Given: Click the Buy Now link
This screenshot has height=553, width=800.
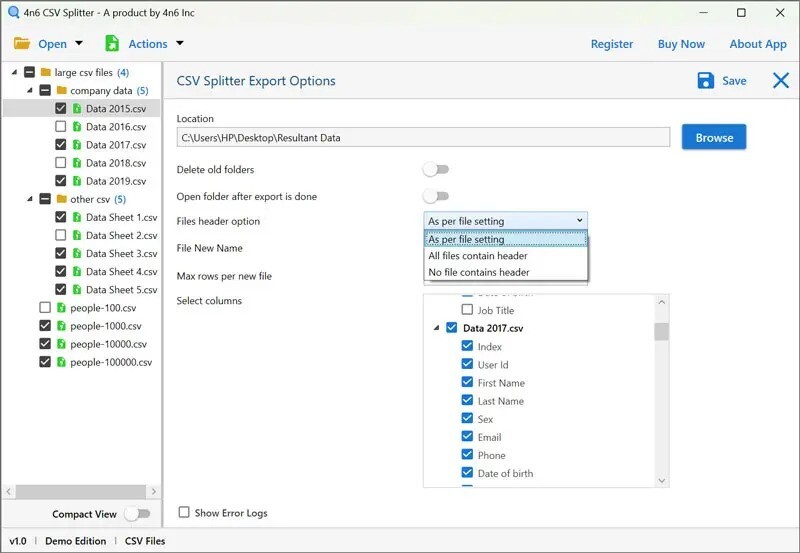Looking at the screenshot, I should click(681, 44).
